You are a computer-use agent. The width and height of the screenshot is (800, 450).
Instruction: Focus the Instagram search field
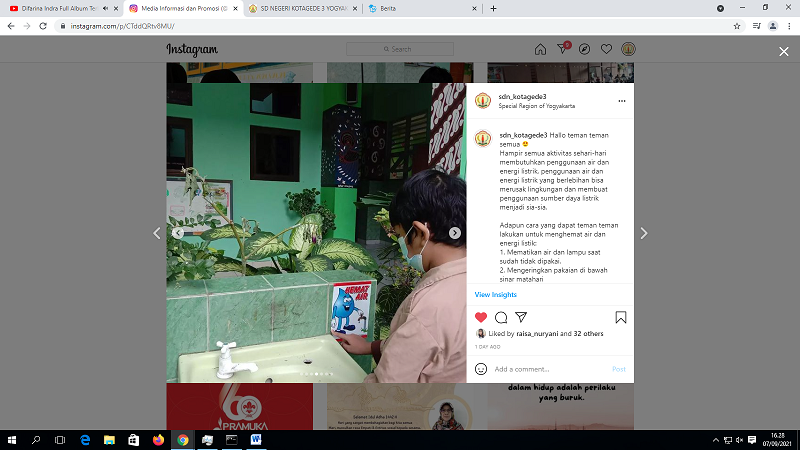(399, 49)
